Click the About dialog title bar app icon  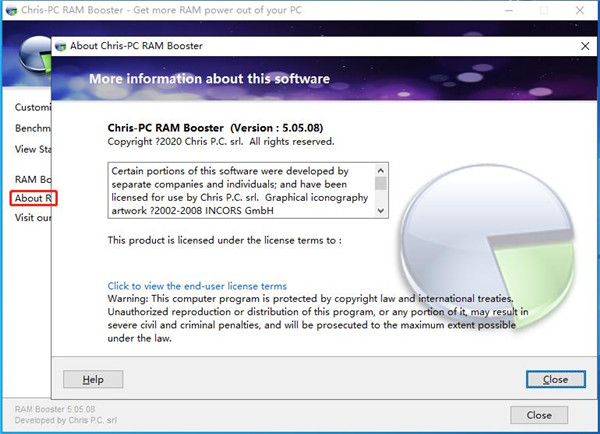pyautogui.click(x=60, y=46)
